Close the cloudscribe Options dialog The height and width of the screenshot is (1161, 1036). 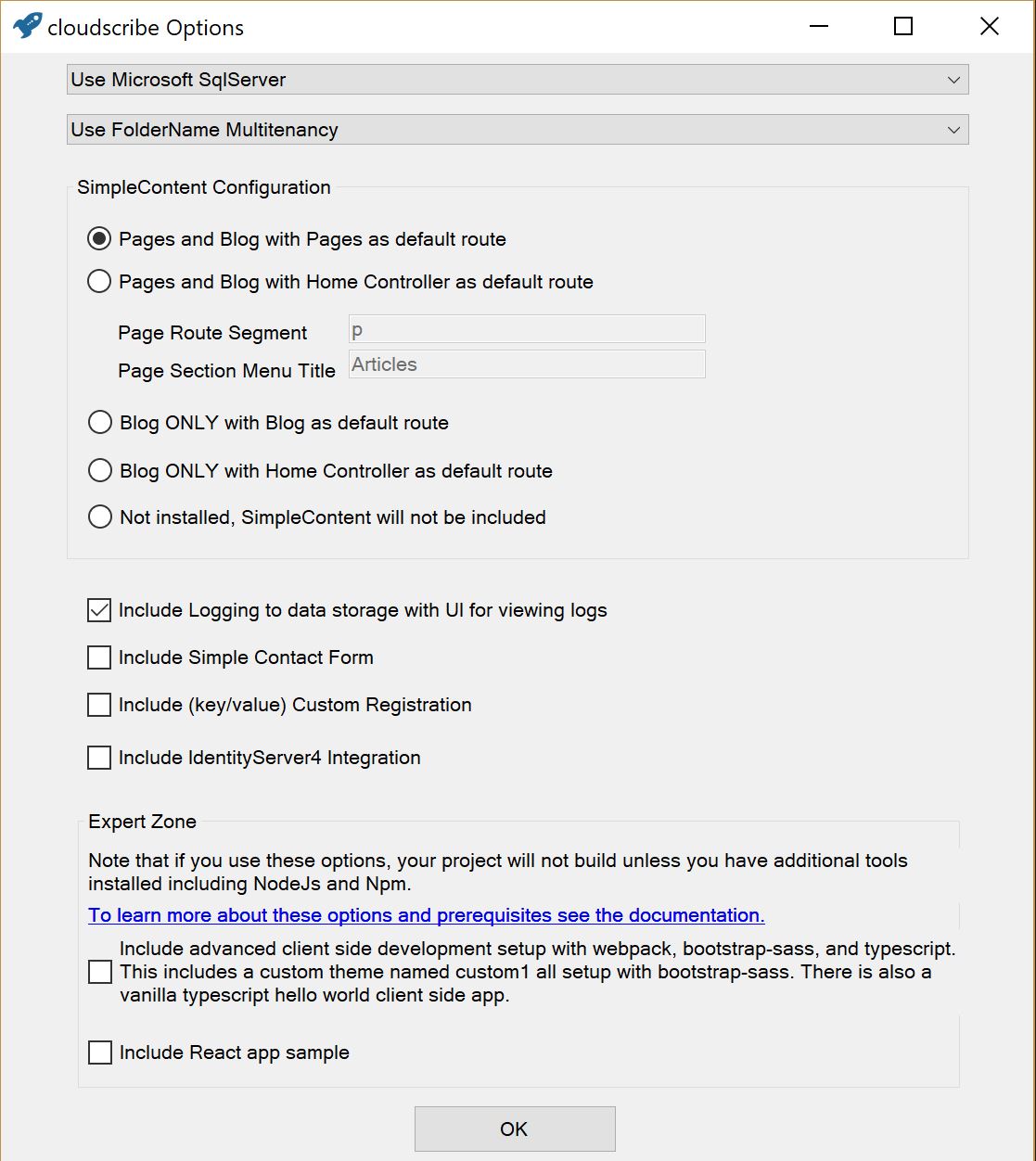coord(989,26)
